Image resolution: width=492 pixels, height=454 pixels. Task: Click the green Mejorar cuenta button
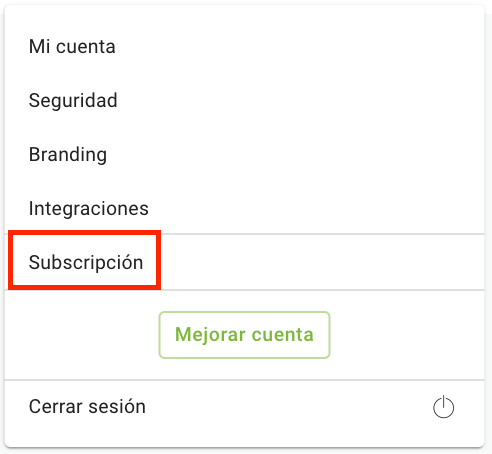[244, 335]
